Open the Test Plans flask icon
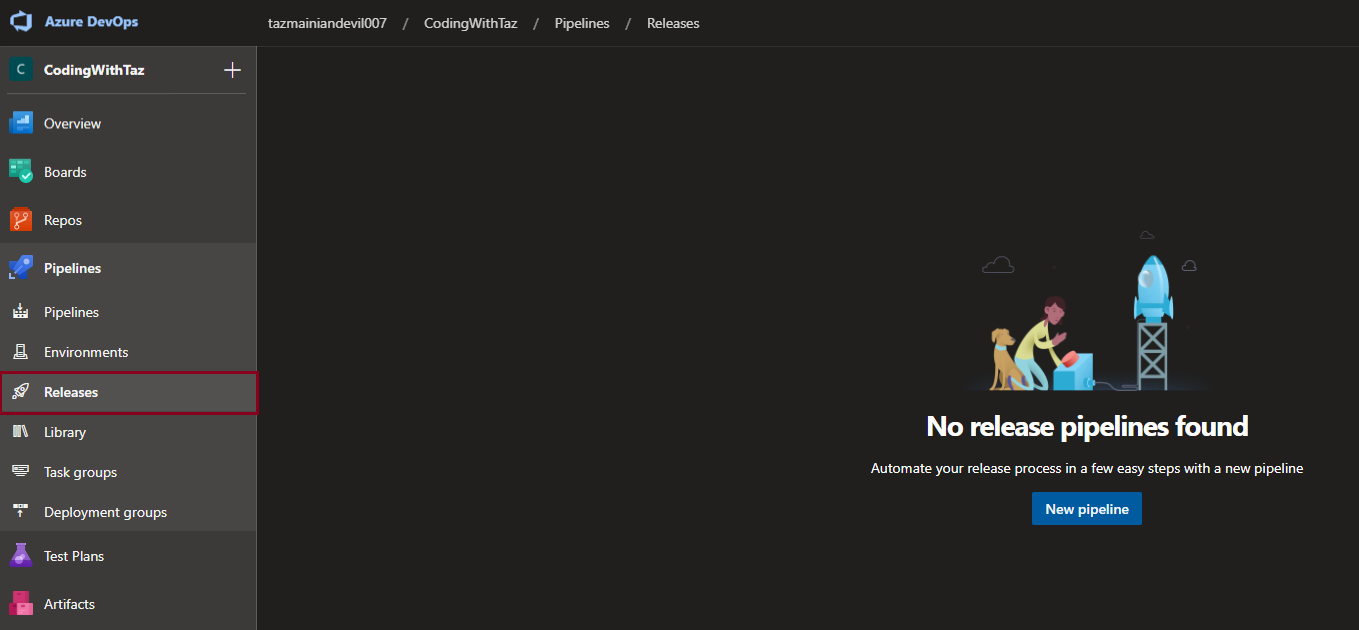Screen dimensions: 1359x630 tap(21, 556)
